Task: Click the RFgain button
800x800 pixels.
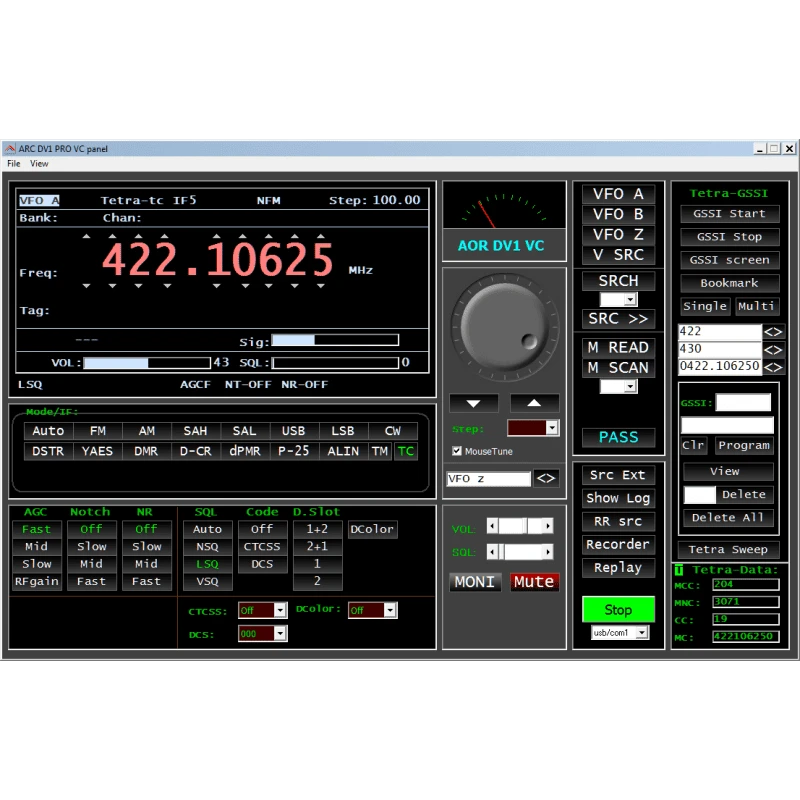Action: [x=37, y=582]
